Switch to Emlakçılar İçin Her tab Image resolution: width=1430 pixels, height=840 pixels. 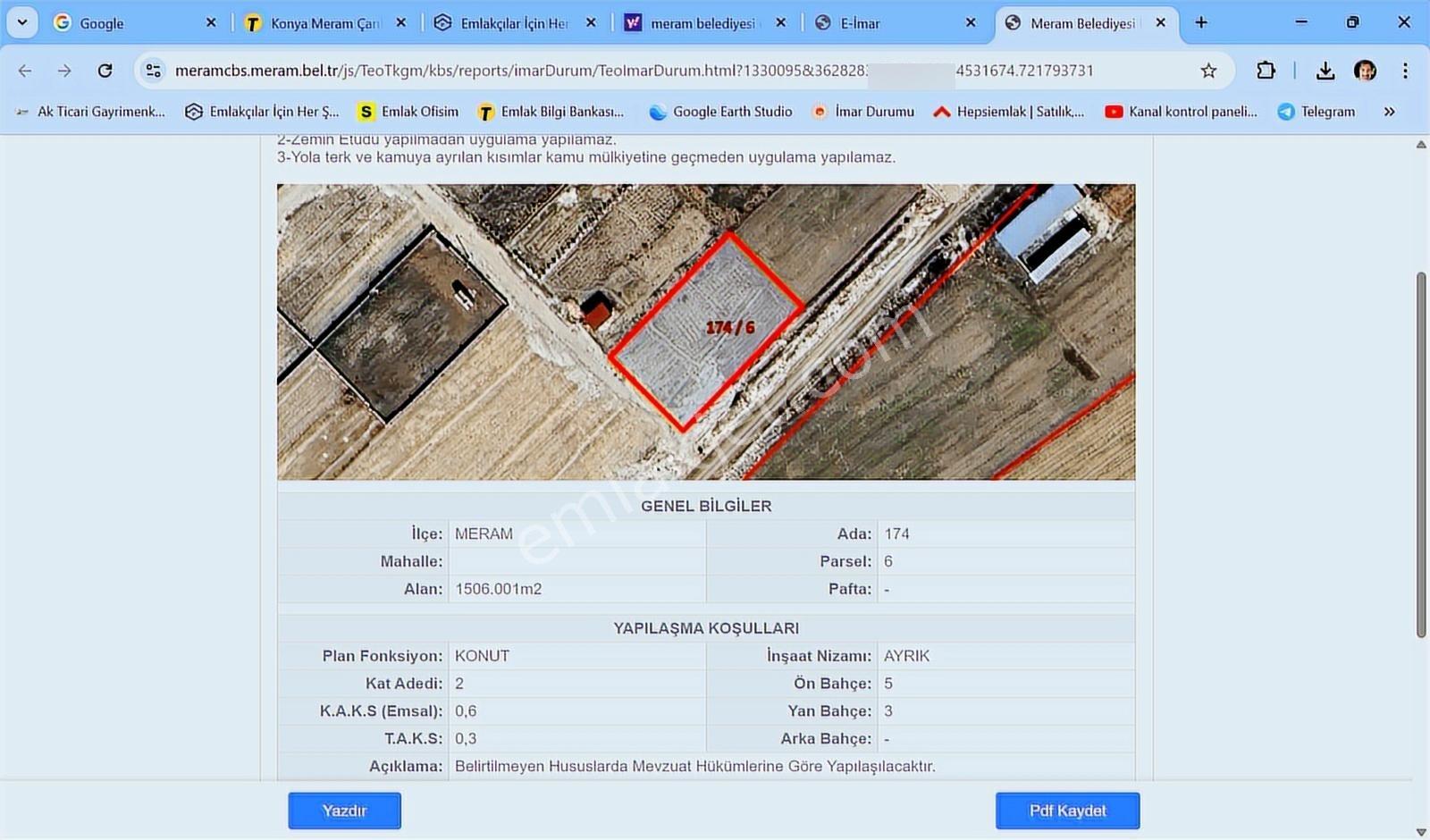515,23
